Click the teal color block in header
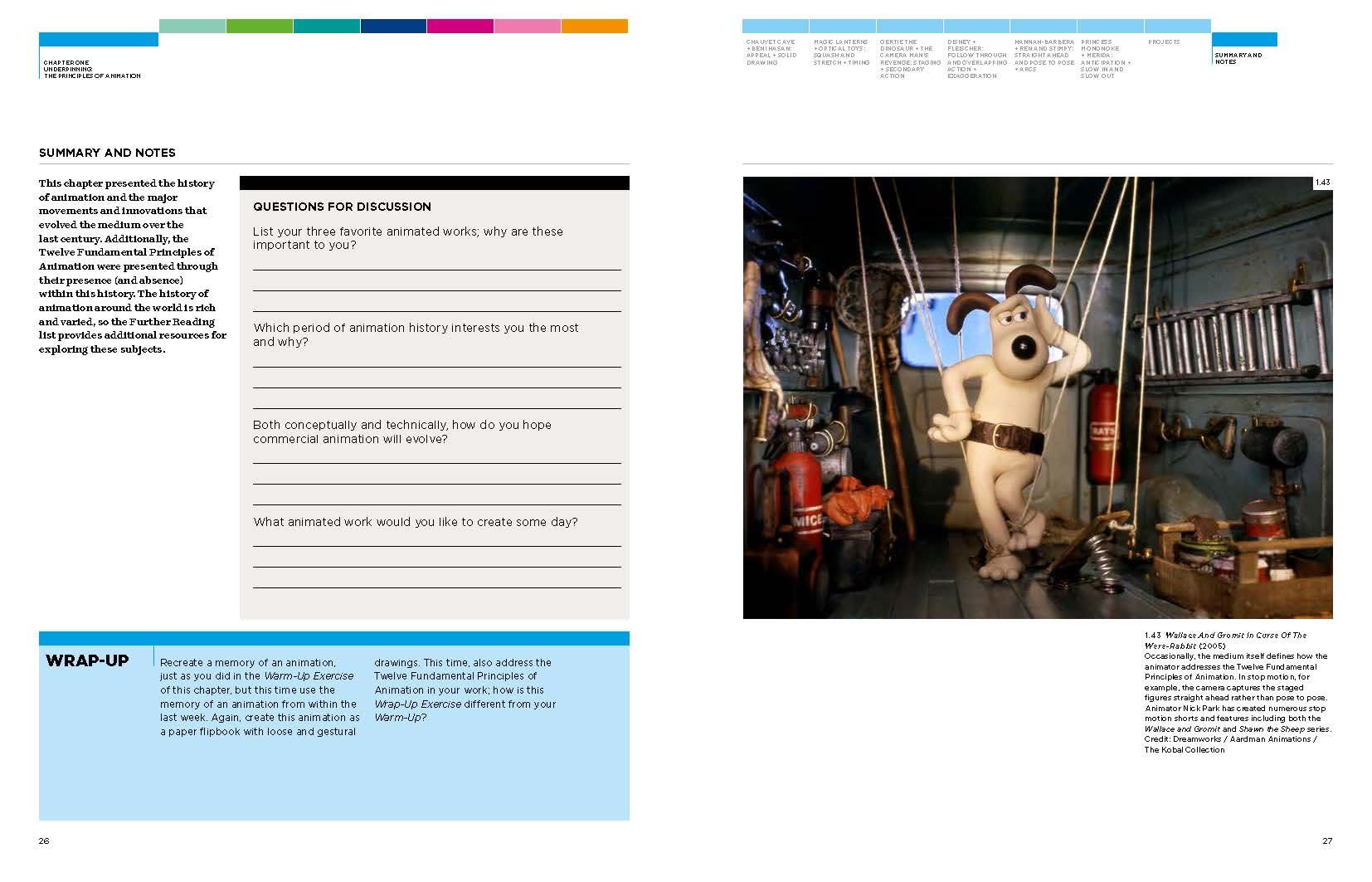The height and width of the screenshot is (882, 1372). tap(327, 27)
